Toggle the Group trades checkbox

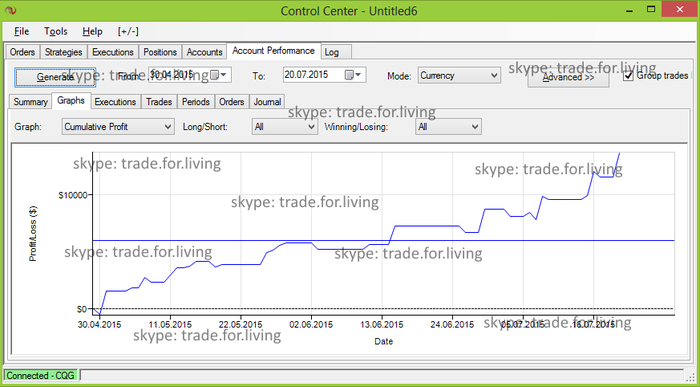click(x=628, y=76)
